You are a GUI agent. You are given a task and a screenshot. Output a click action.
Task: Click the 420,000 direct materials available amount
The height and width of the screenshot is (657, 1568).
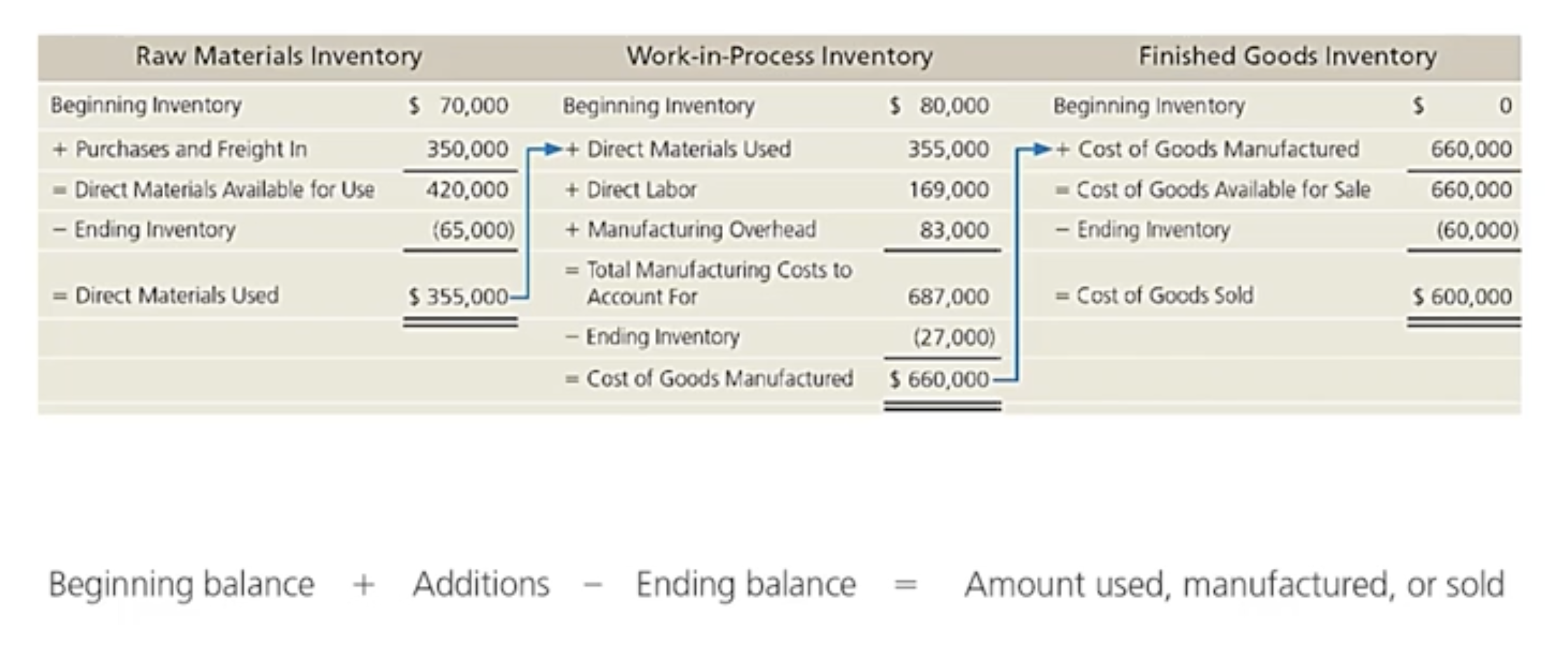[467, 190]
